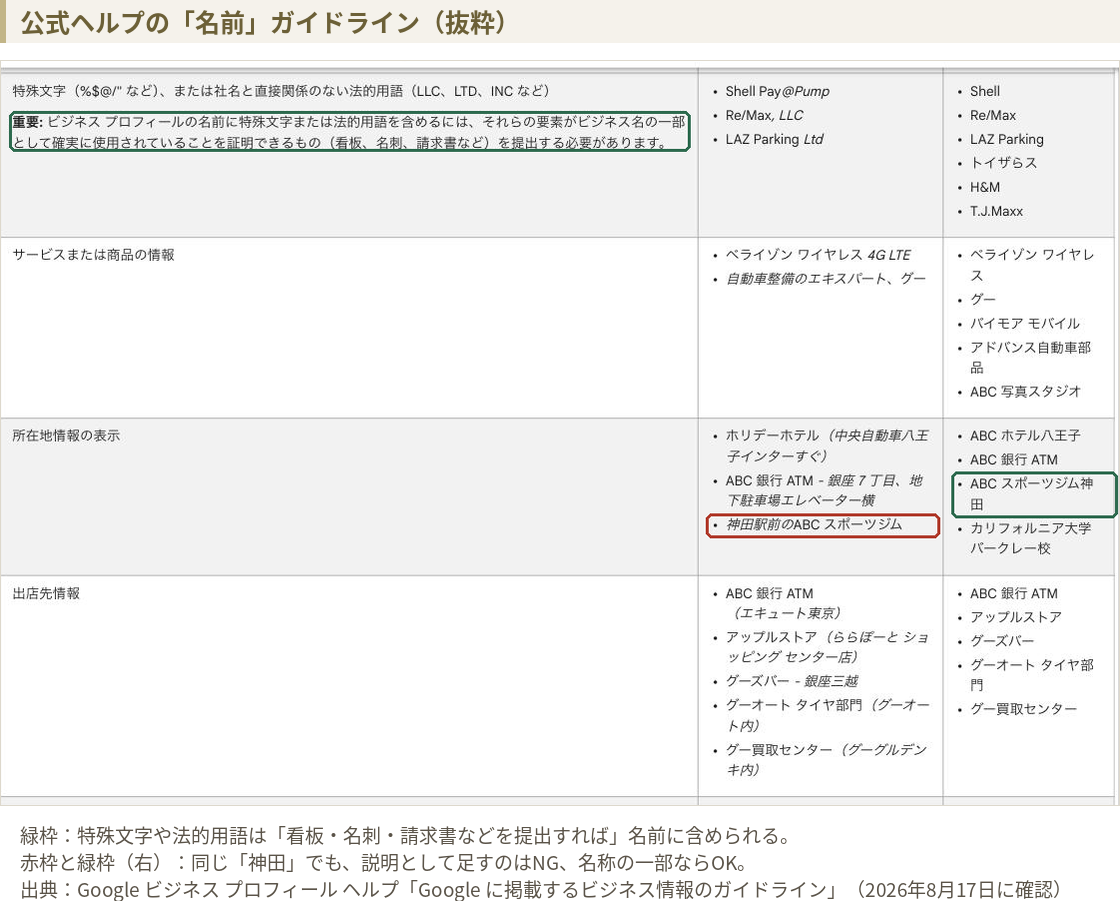Select the Re/Max, LLC example
The image size is (1120, 901).
764,115
